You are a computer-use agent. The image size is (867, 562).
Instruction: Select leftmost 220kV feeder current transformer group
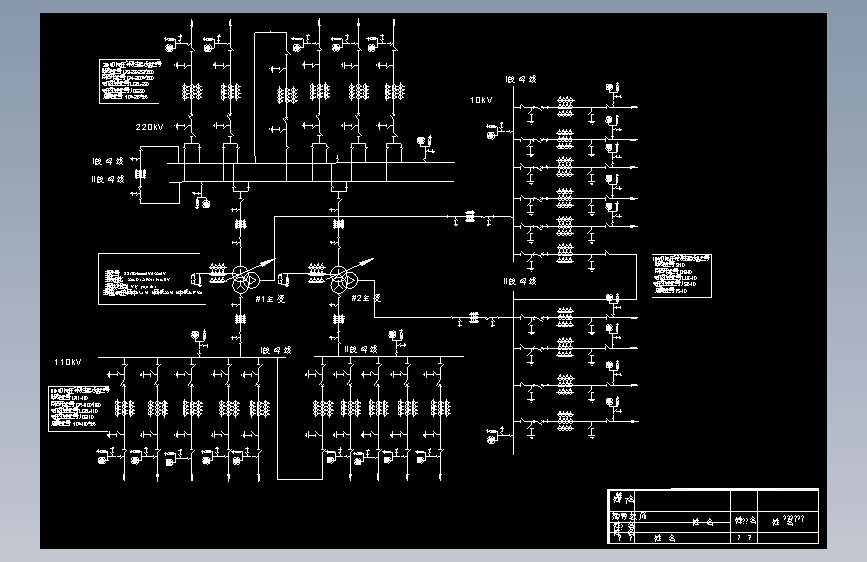click(x=192, y=92)
